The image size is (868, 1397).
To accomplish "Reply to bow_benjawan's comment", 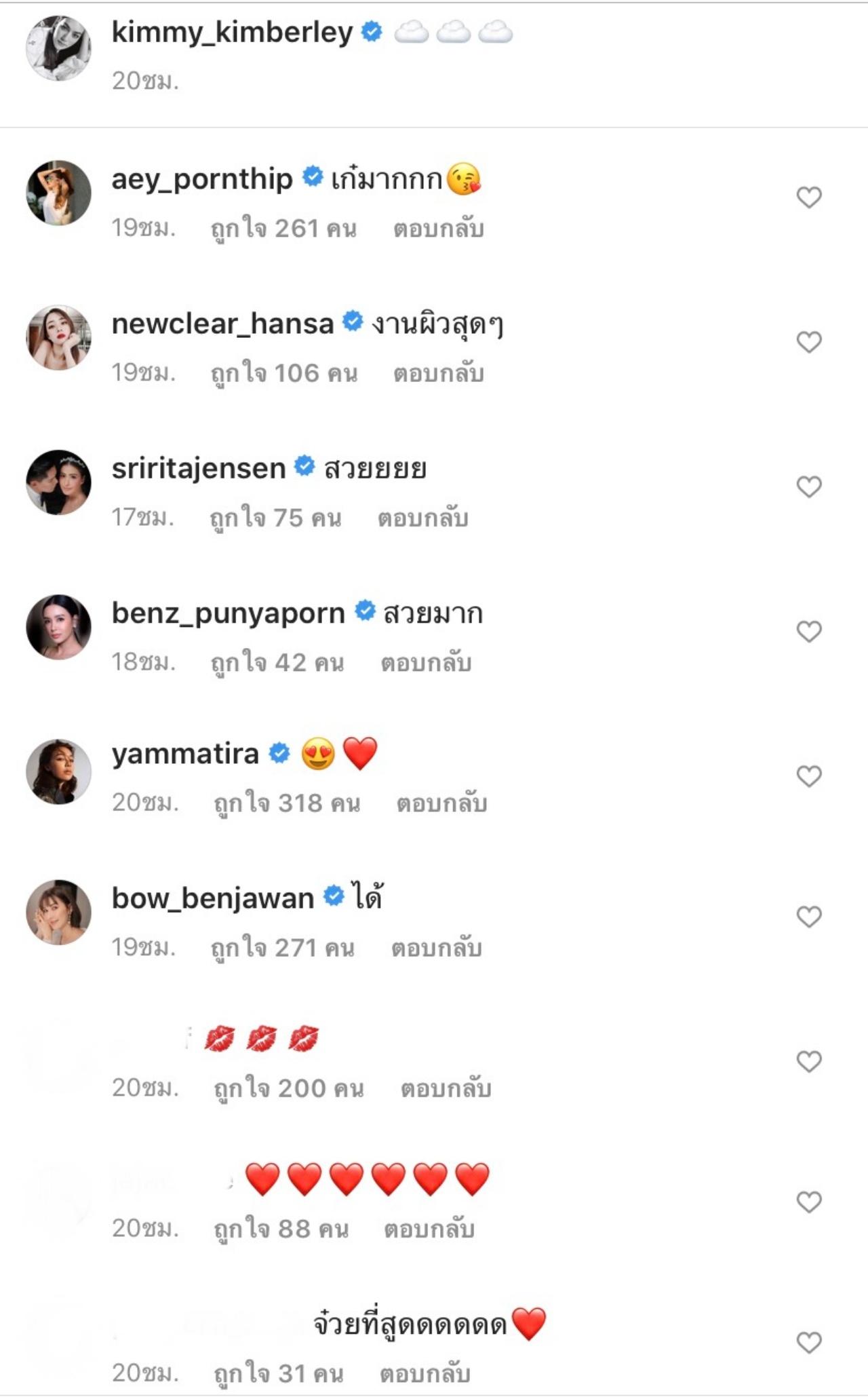I will click(x=436, y=948).
